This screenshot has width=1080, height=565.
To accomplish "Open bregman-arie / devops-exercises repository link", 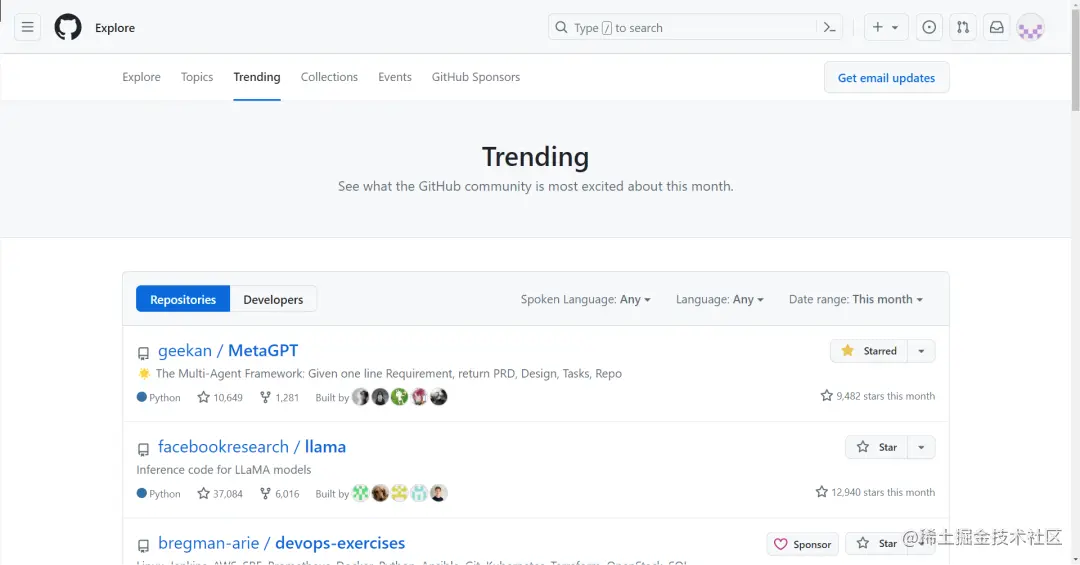I will tap(282, 544).
